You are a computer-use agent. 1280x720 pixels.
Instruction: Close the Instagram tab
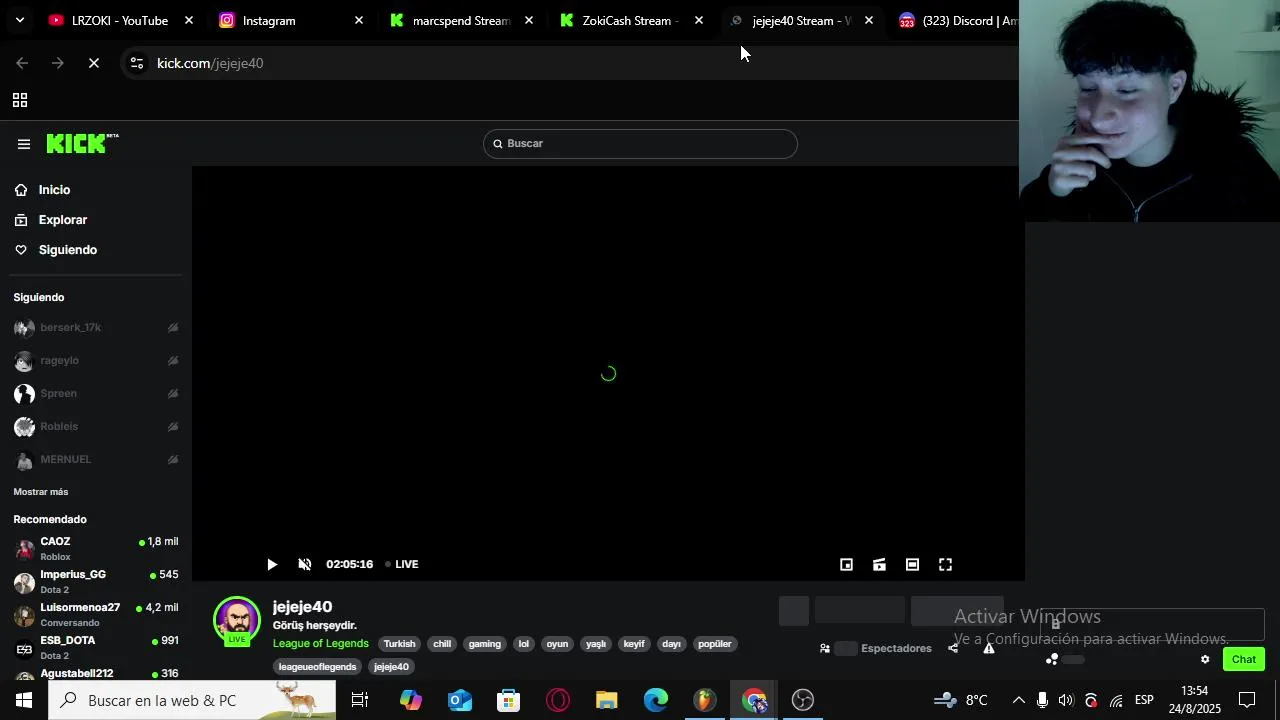pos(359,20)
